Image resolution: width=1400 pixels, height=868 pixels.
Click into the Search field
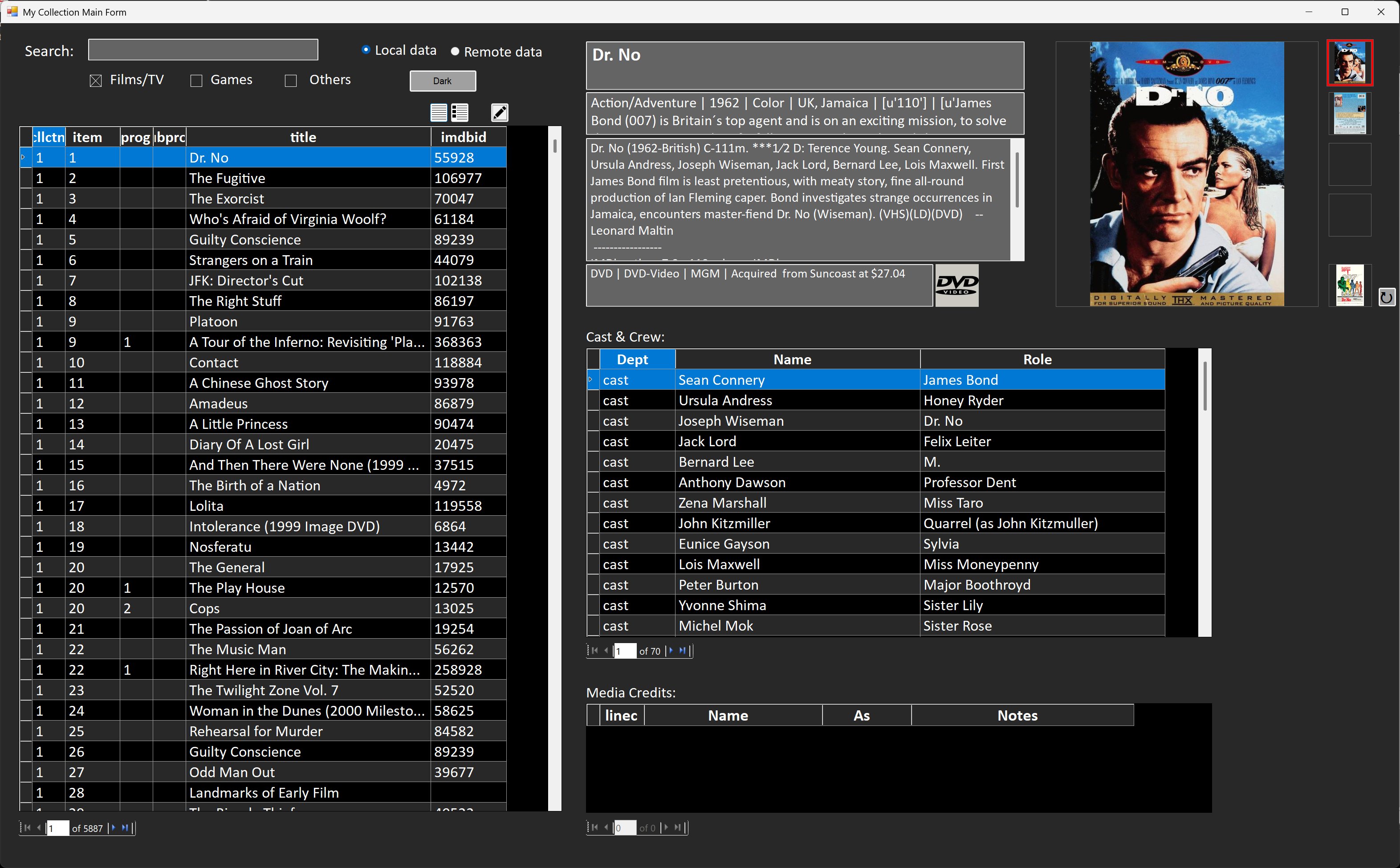203,50
